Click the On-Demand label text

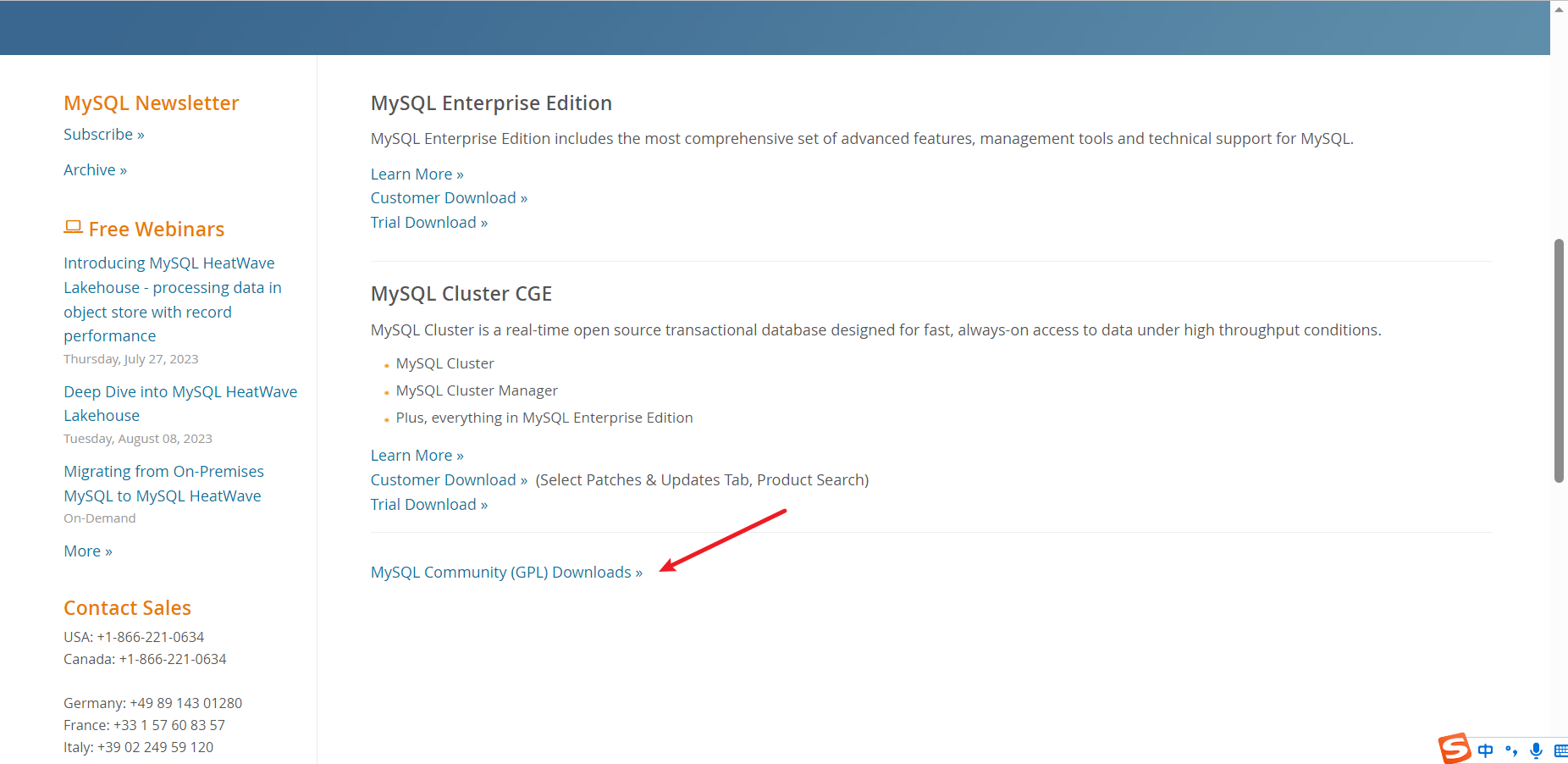pos(99,518)
